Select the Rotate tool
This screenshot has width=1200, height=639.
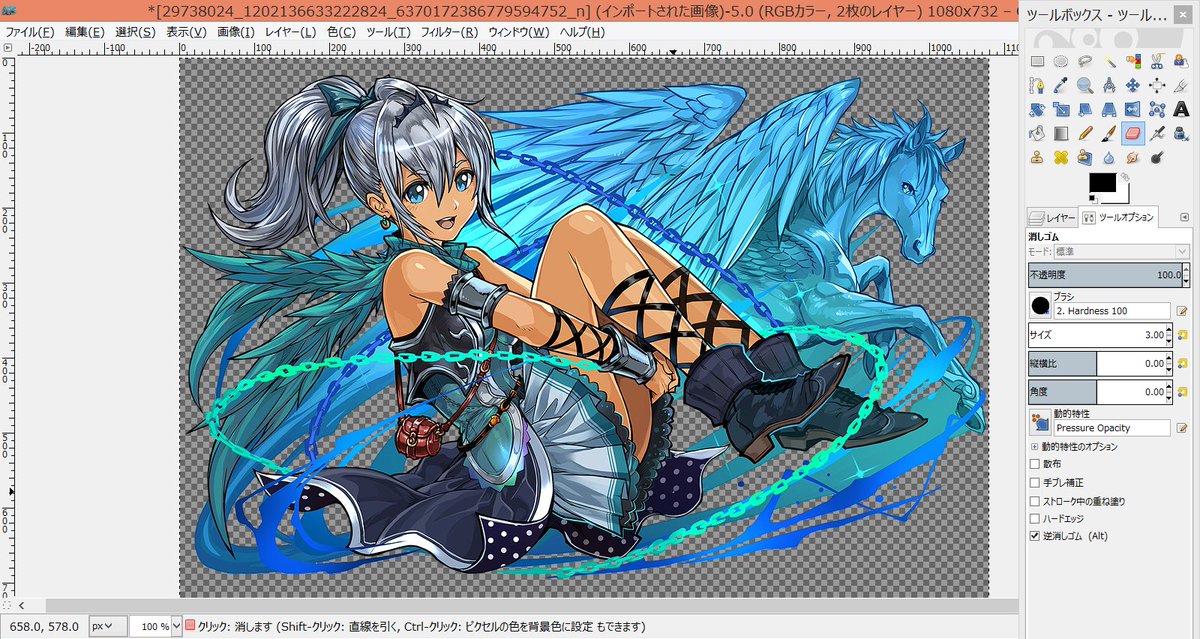(1037, 109)
